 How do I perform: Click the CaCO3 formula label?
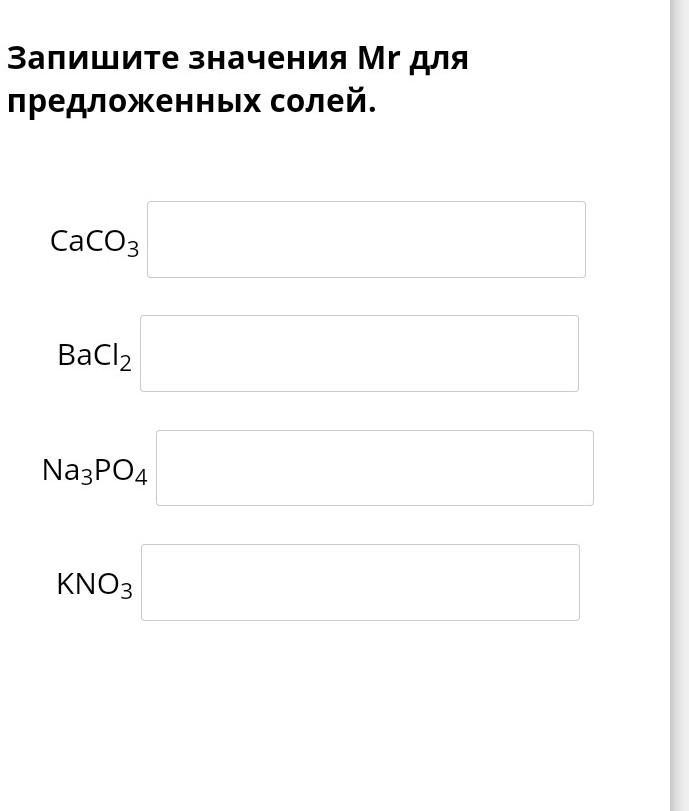(x=94, y=242)
